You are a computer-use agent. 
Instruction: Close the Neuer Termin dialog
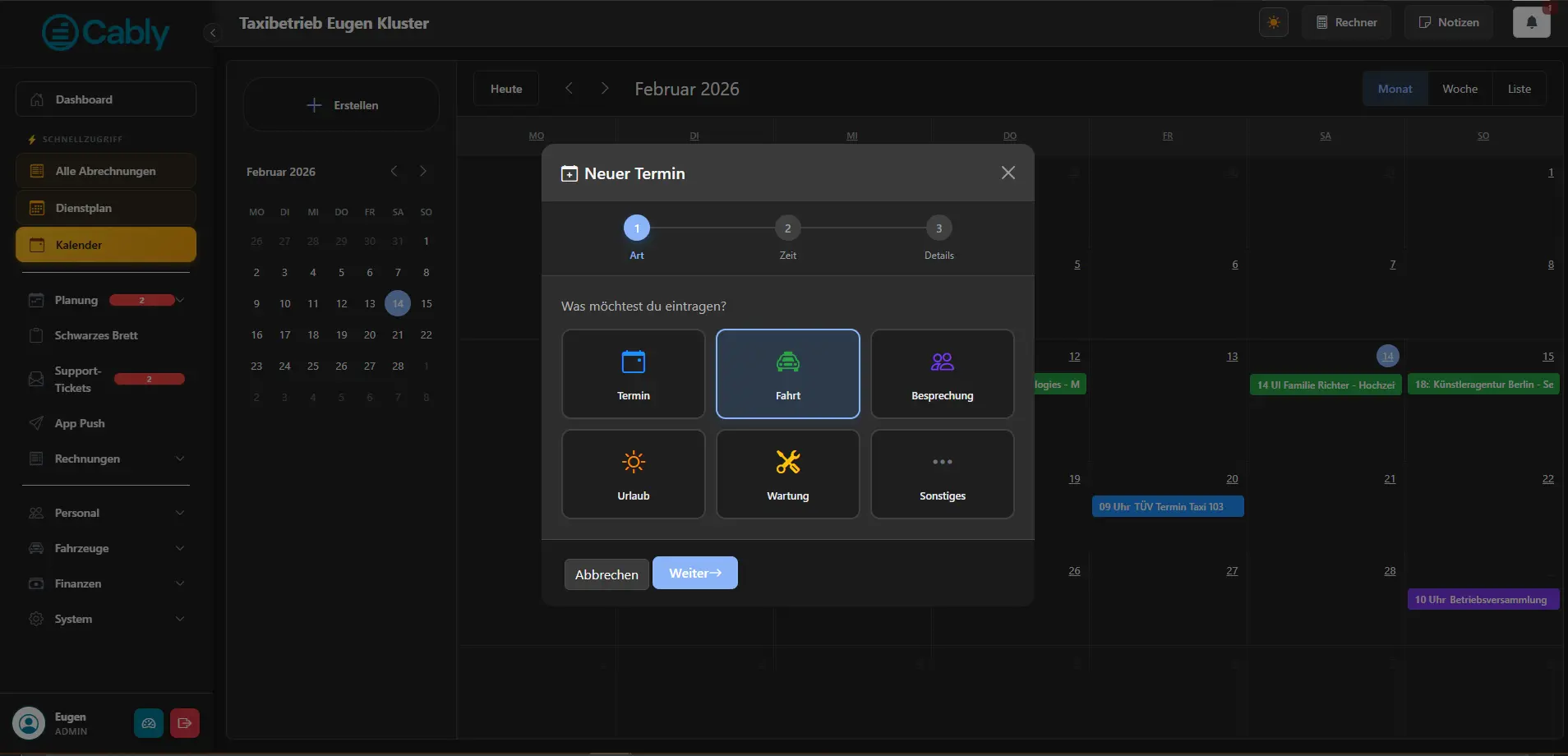1008,173
